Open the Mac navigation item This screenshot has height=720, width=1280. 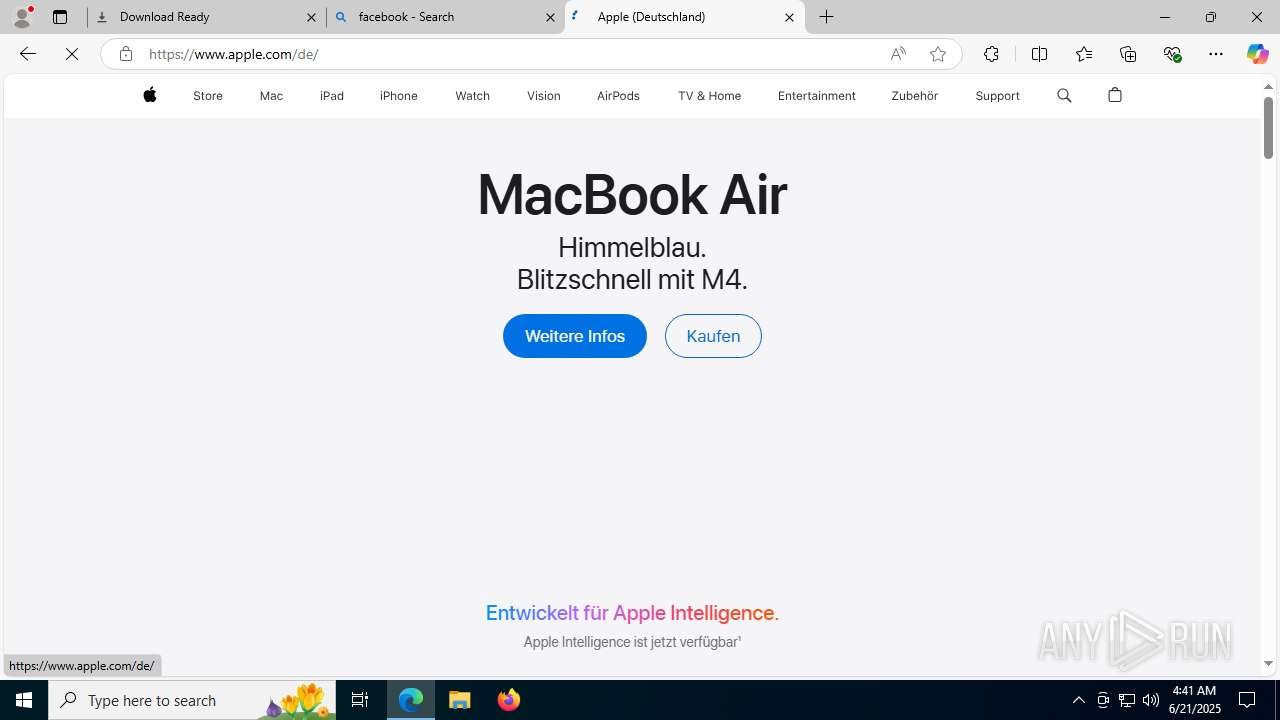271,96
